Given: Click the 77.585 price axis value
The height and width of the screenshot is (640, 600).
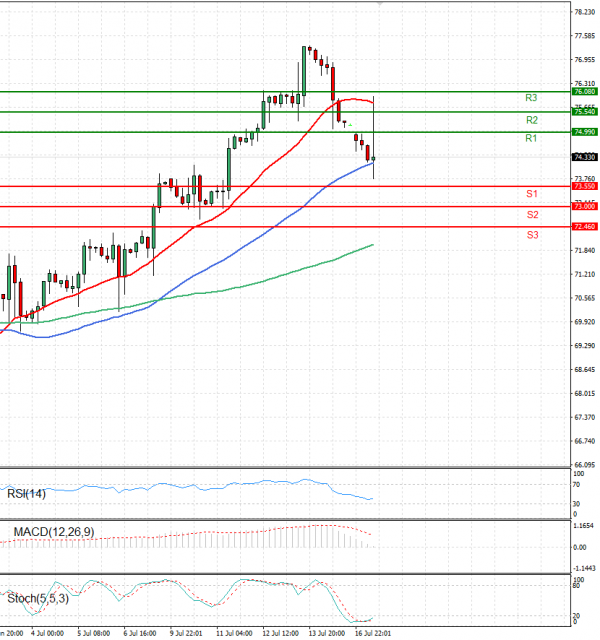Looking at the screenshot, I should coord(584,36).
